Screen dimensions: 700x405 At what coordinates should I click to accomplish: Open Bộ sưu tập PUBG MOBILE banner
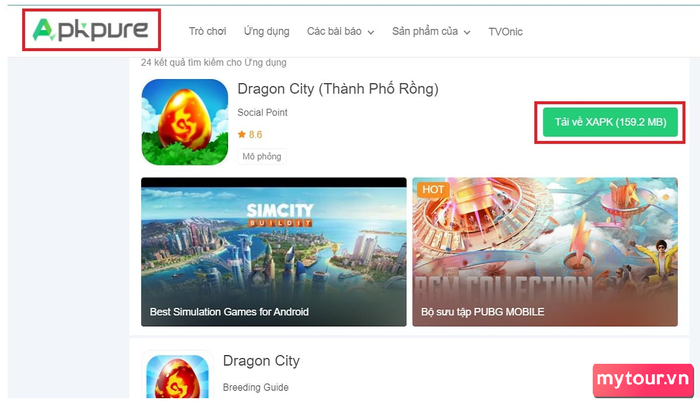545,252
